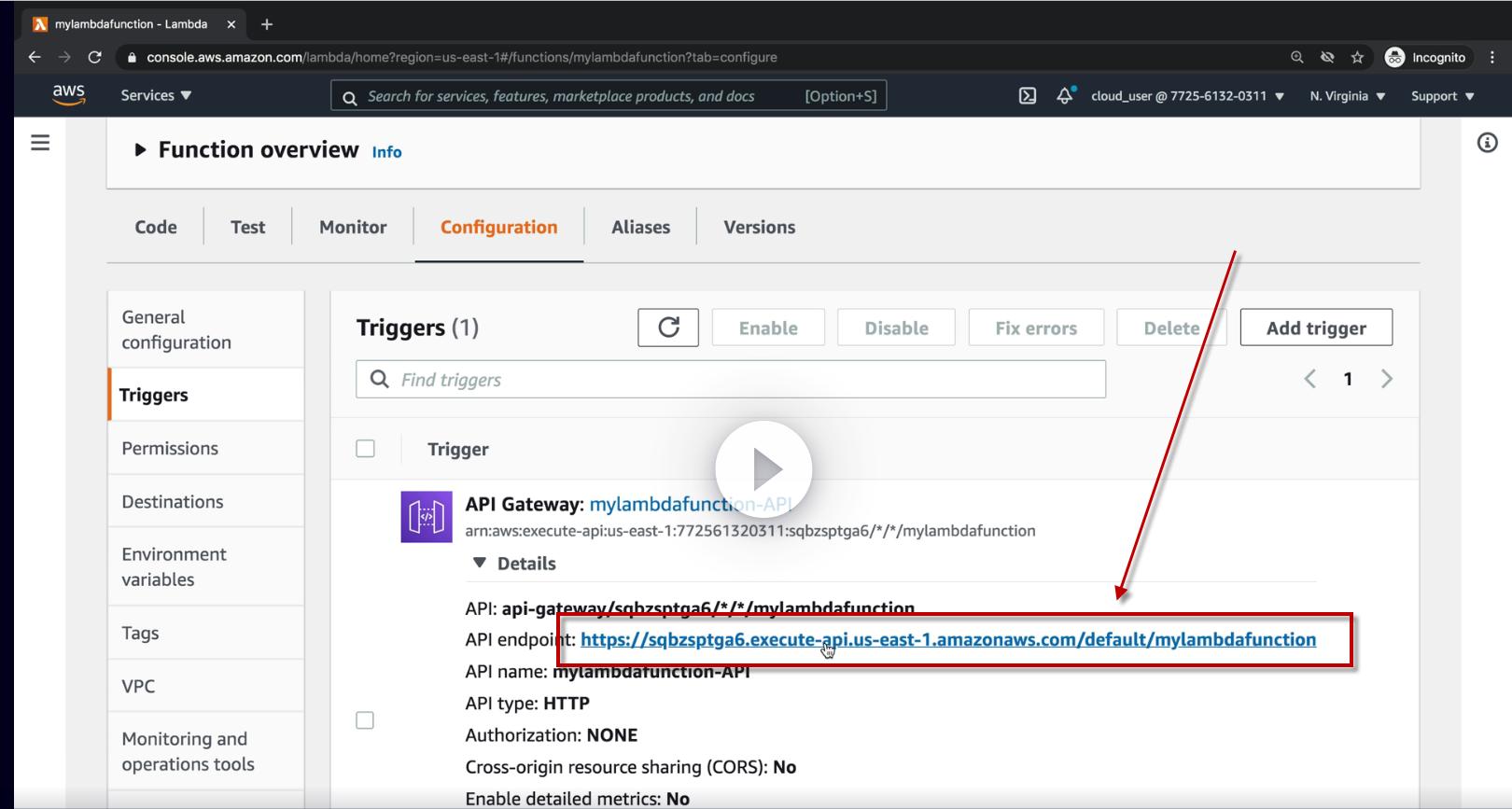The width and height of the screenshot is (1512, 809).
Task: Select all triggers header checkbox
Action: click(366, 449)
